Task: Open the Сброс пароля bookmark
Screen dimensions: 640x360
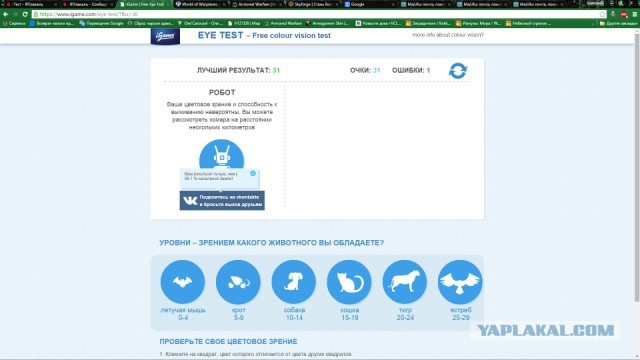Action: pyautogui.click(x=151, y=23)
